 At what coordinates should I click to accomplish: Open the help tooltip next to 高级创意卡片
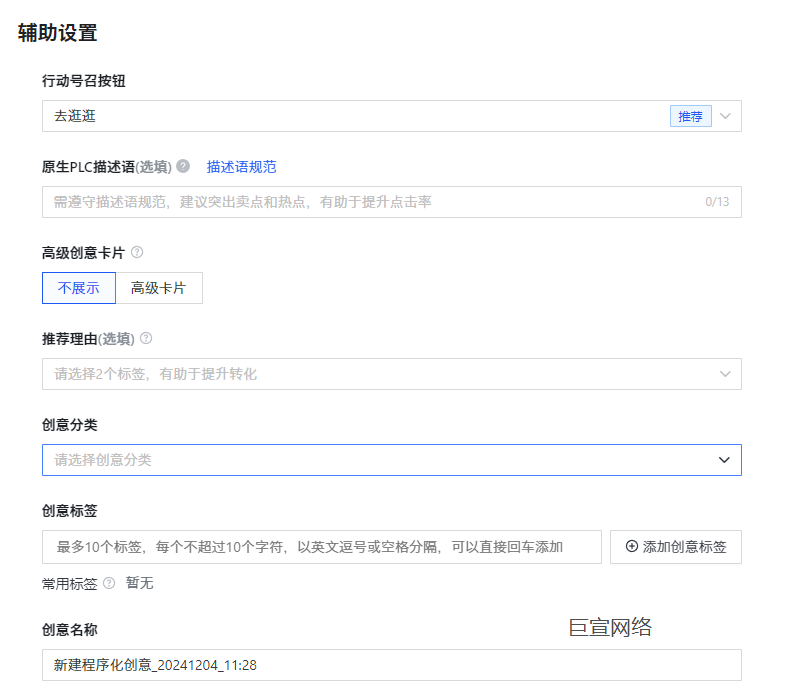(x=138, y=253)
